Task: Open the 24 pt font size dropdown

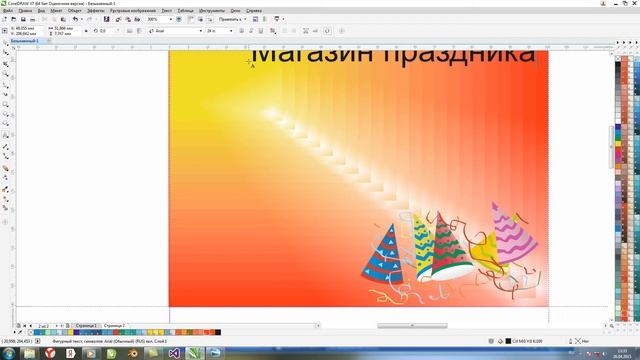Action: (231, 31)
